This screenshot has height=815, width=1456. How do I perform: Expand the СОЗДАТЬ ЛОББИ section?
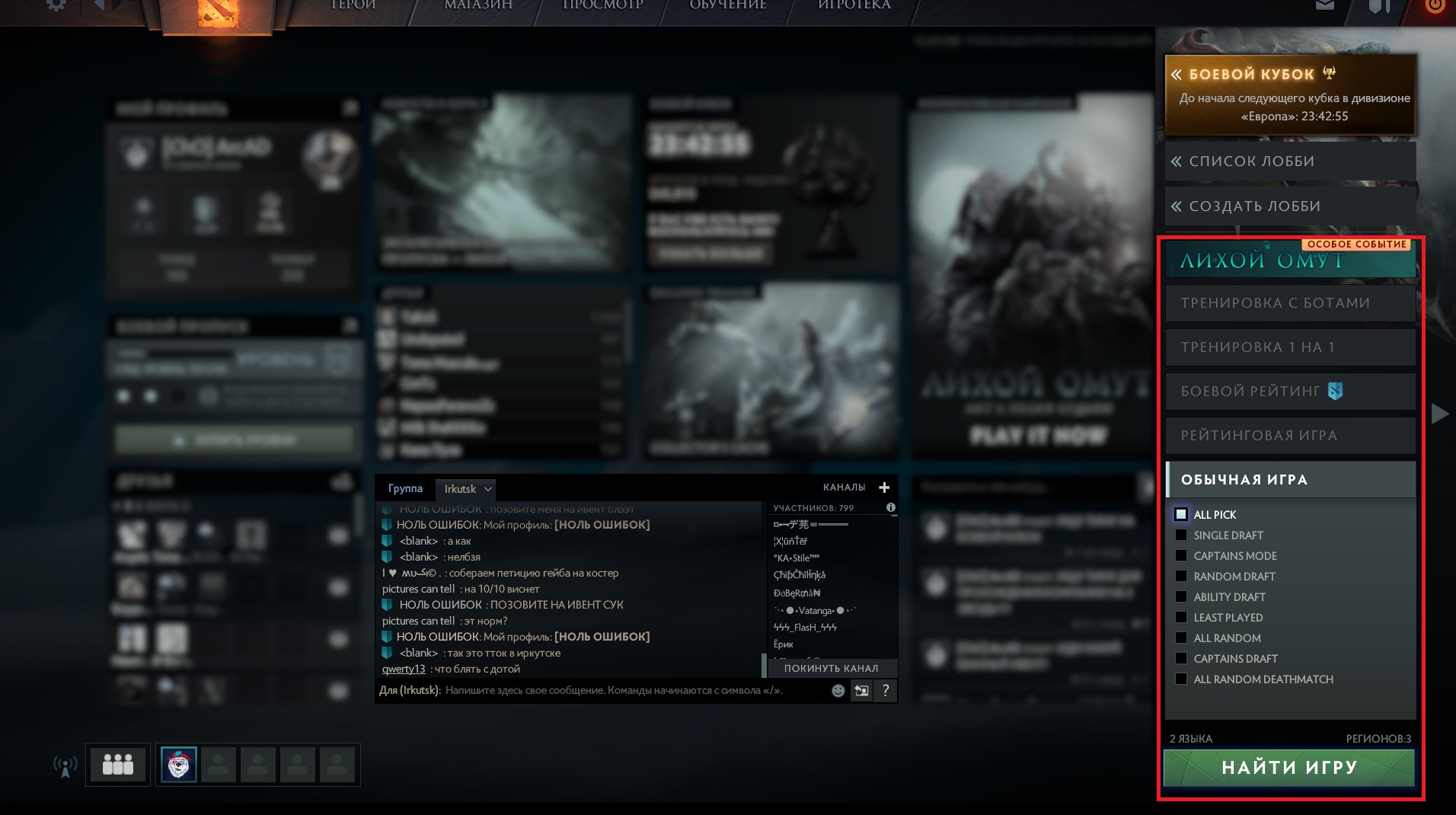[1290, 206]
